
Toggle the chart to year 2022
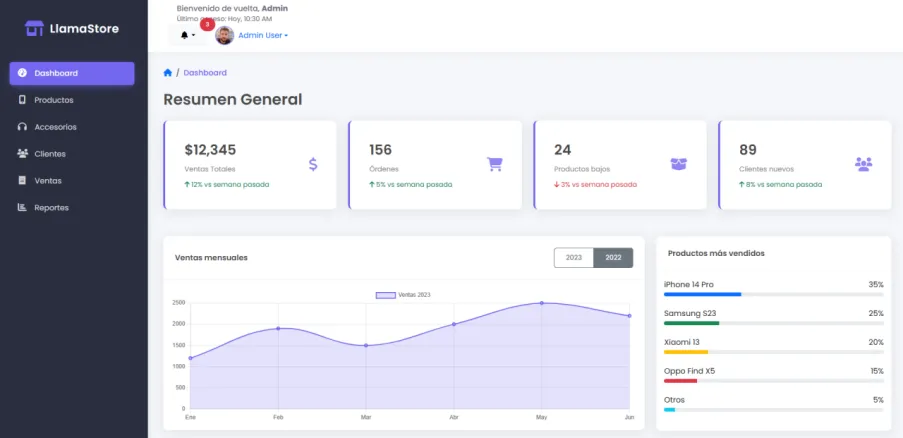click(613, 257)
